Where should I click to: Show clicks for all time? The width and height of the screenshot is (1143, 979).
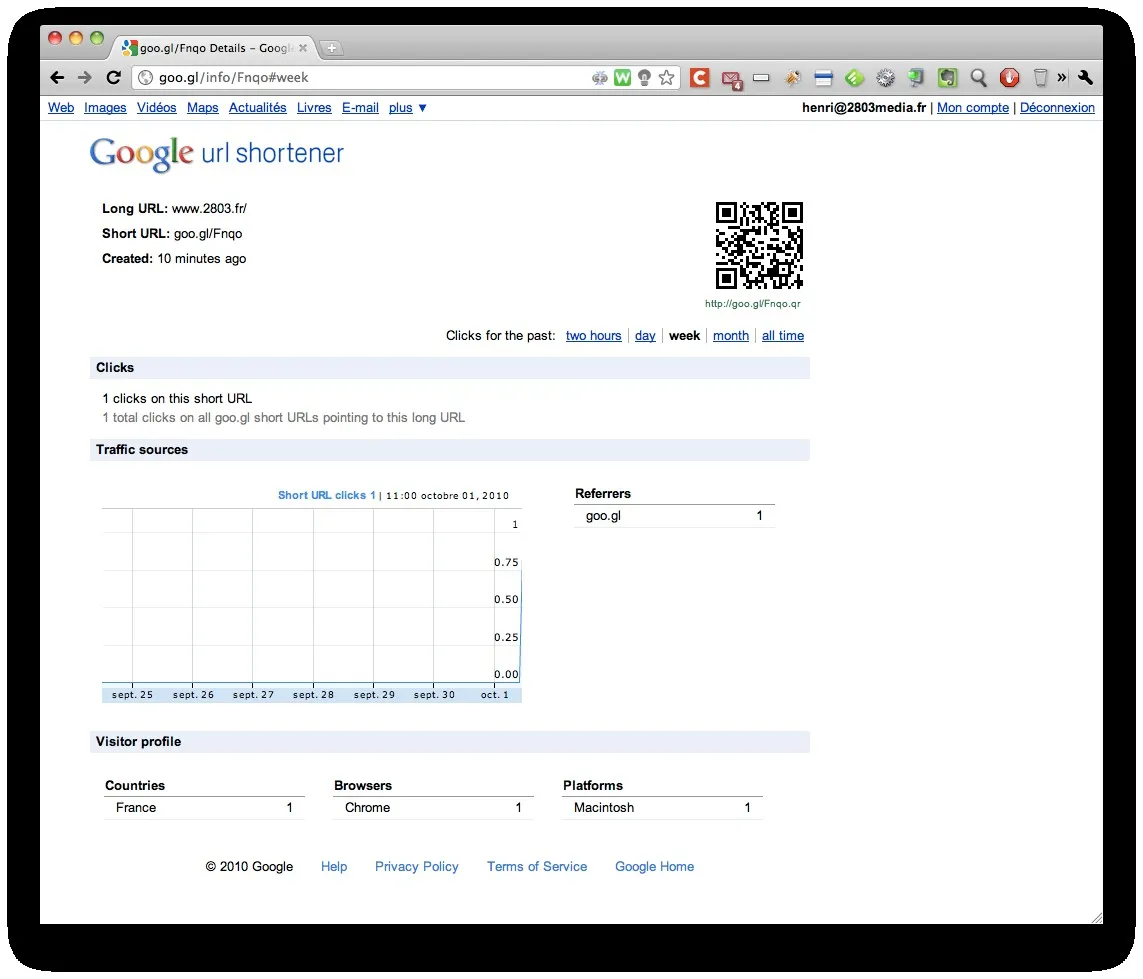coord(783,335)
